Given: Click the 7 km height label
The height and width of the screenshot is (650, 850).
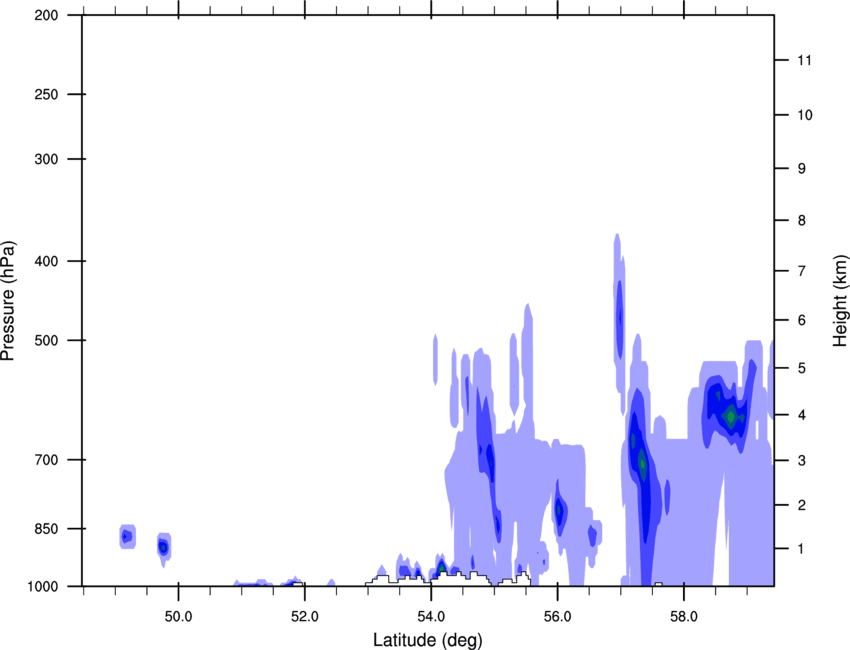Looking at the screenshot, I should (802, 271).
